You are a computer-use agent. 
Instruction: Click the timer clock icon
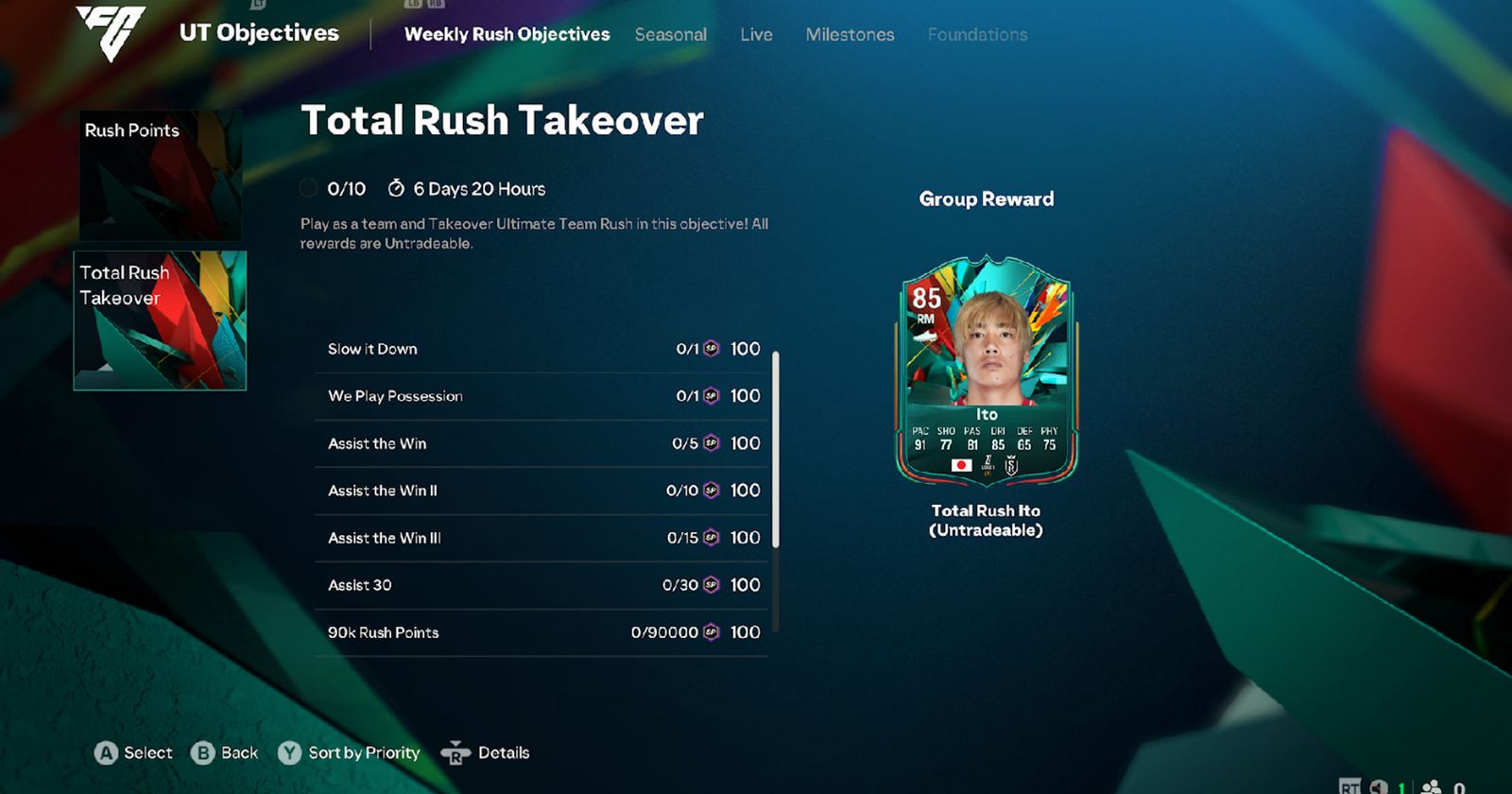(396, 188)
